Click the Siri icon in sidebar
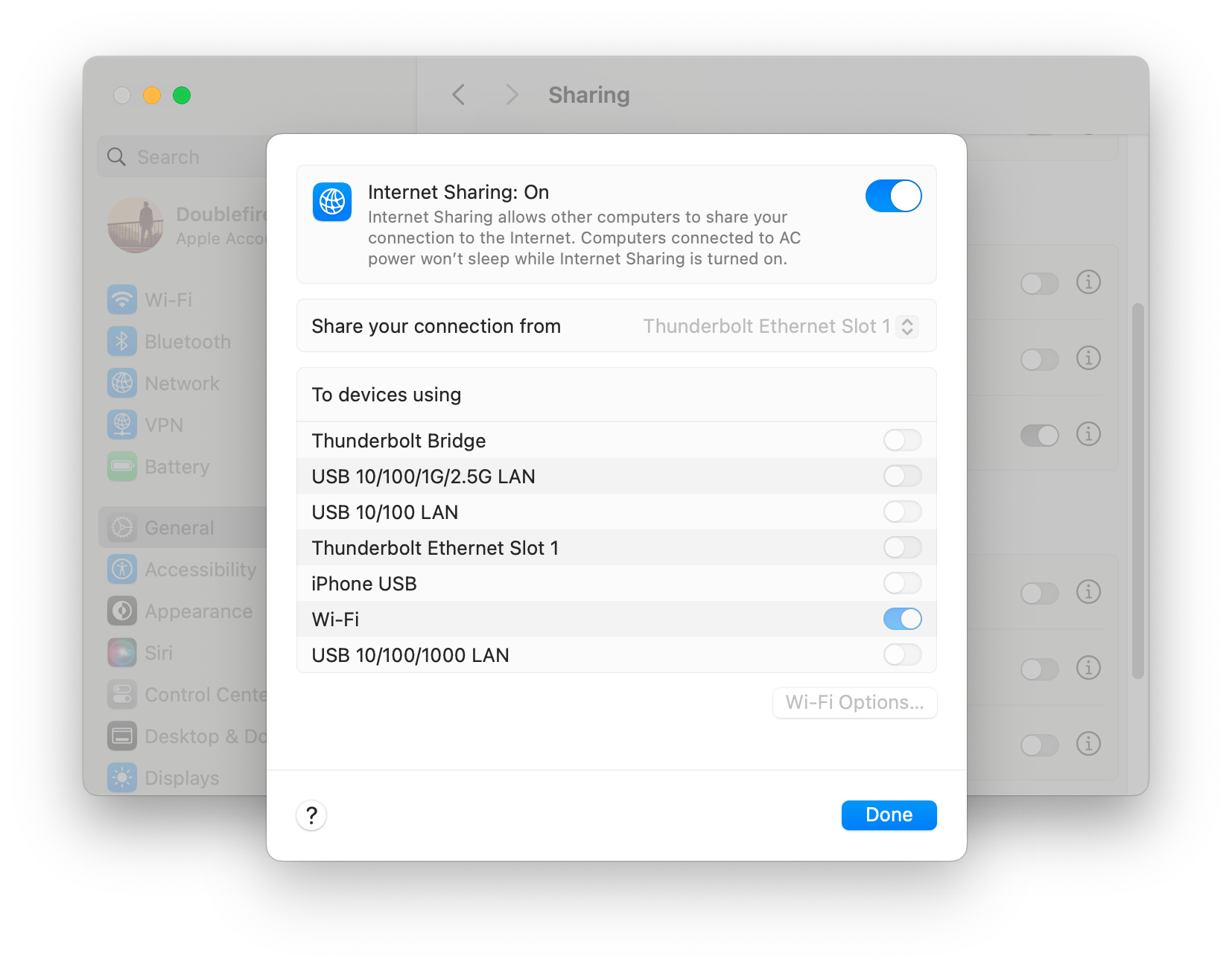Screen dimensions: 1232x971 pyautogui.click(x=122, y=653)
